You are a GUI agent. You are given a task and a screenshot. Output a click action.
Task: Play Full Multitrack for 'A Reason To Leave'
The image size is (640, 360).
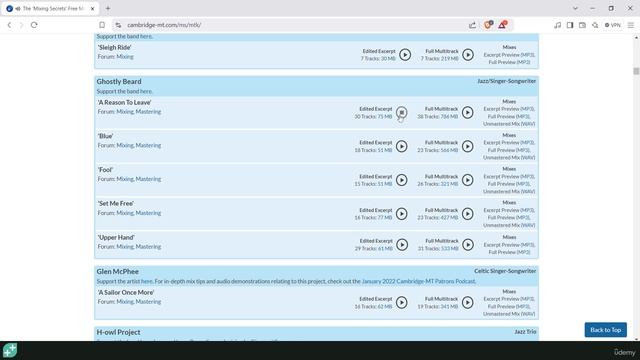point(468,112)
